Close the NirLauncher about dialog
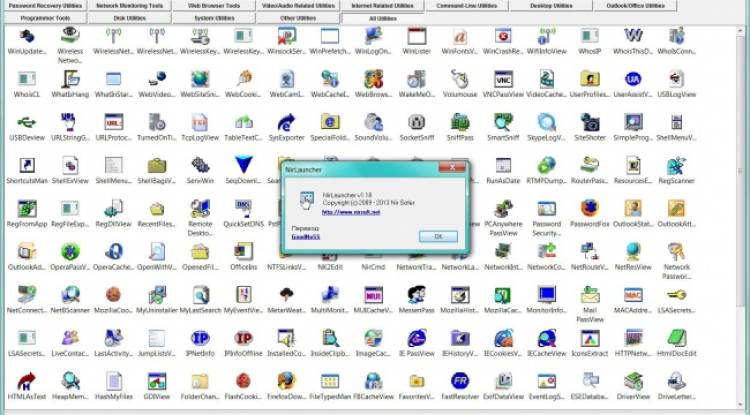The height and width of the screenshot is (415, 750). [x=452, y=167]
